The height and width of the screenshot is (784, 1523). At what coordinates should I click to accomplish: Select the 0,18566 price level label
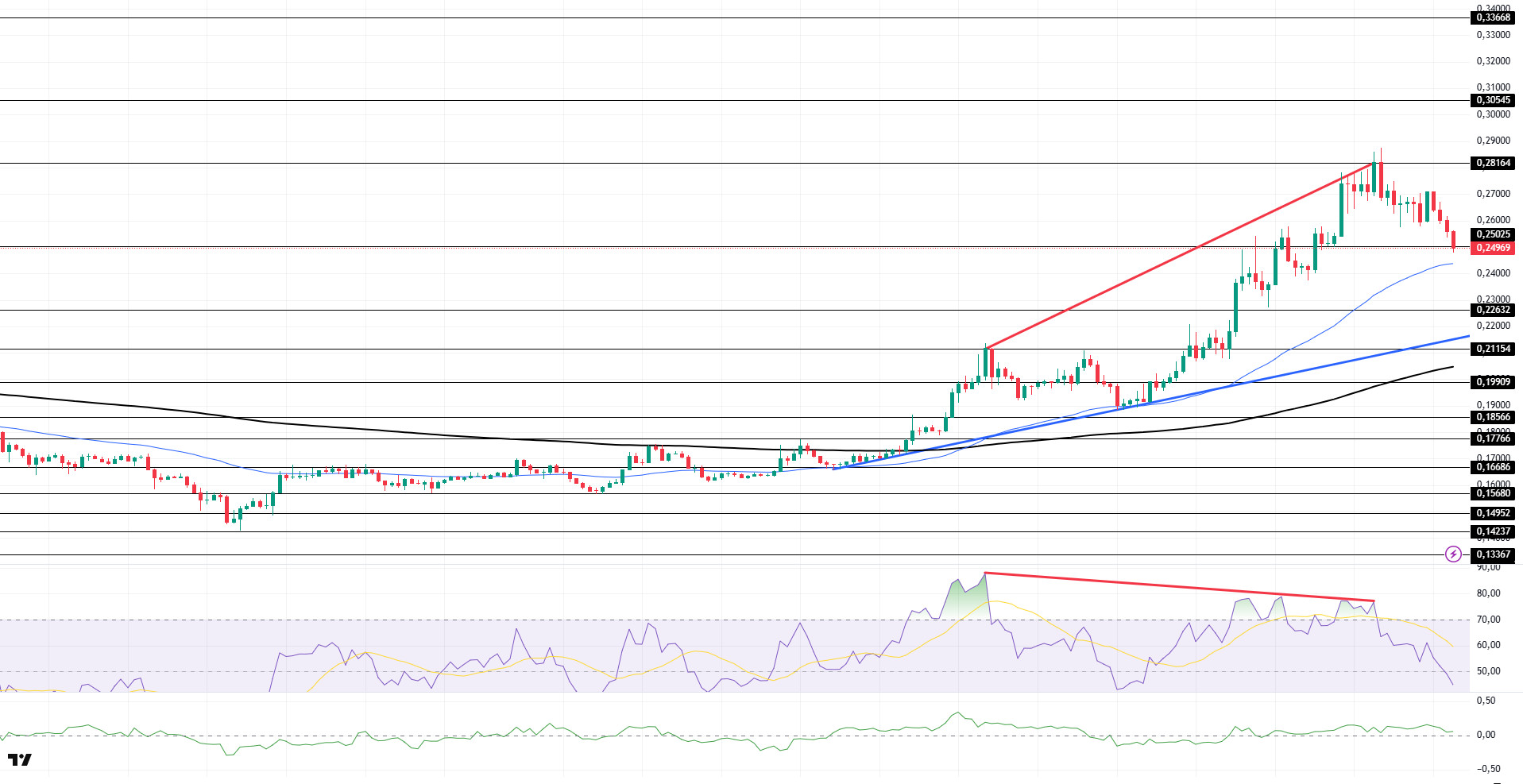pyautogui.click(x=1493, y=417)
